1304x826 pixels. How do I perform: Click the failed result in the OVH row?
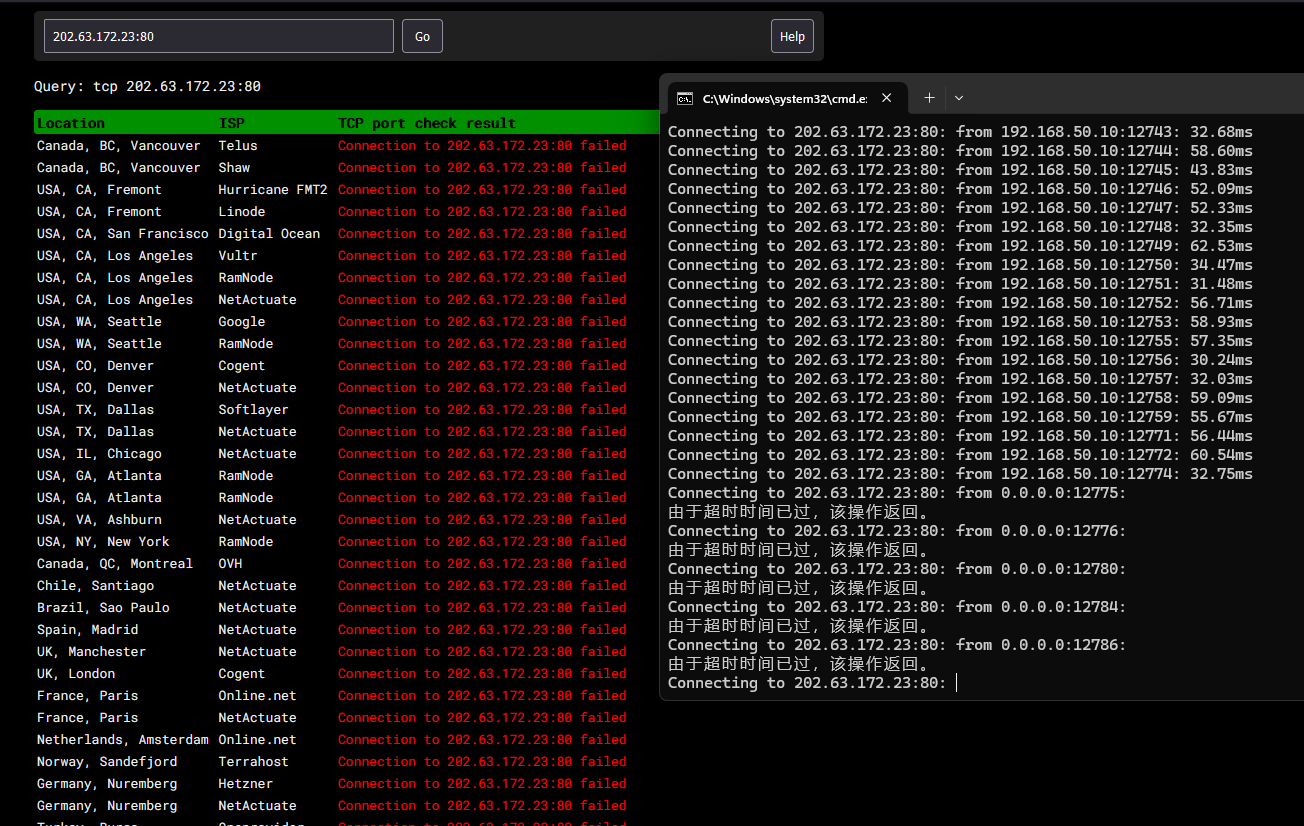(x=482, y=564)
